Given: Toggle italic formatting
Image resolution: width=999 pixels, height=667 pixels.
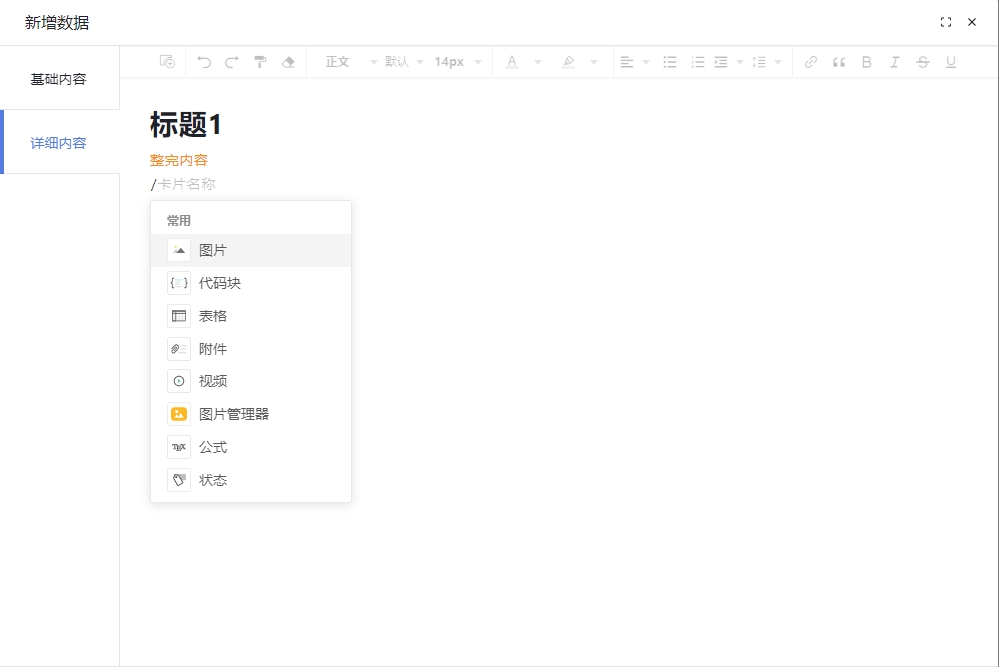Looking at the screenshot, I should [x=895, y=62].
